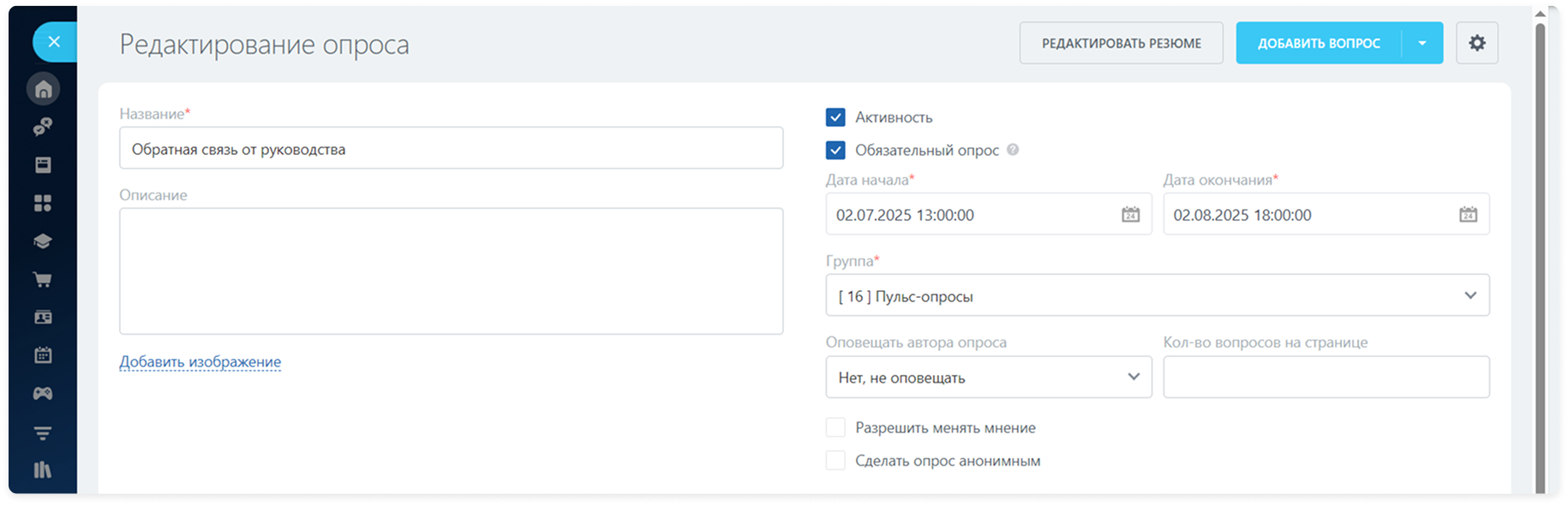Click the home icon in sidebar
Viewport: 1568px width, 506px height.
pyautogui.click(x=43, y=89)
